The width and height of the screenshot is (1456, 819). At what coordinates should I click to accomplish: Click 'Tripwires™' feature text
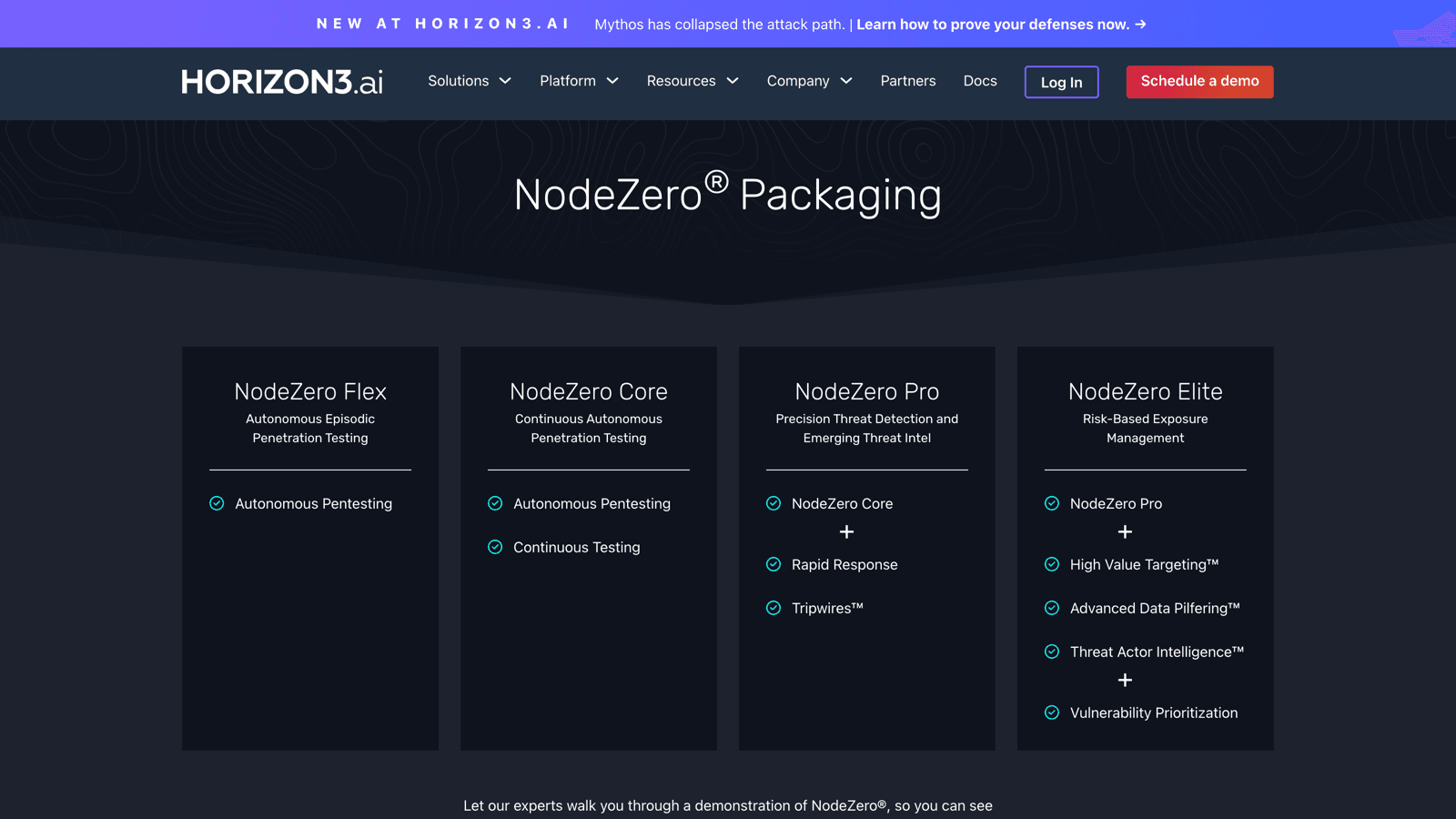(827, 608)
